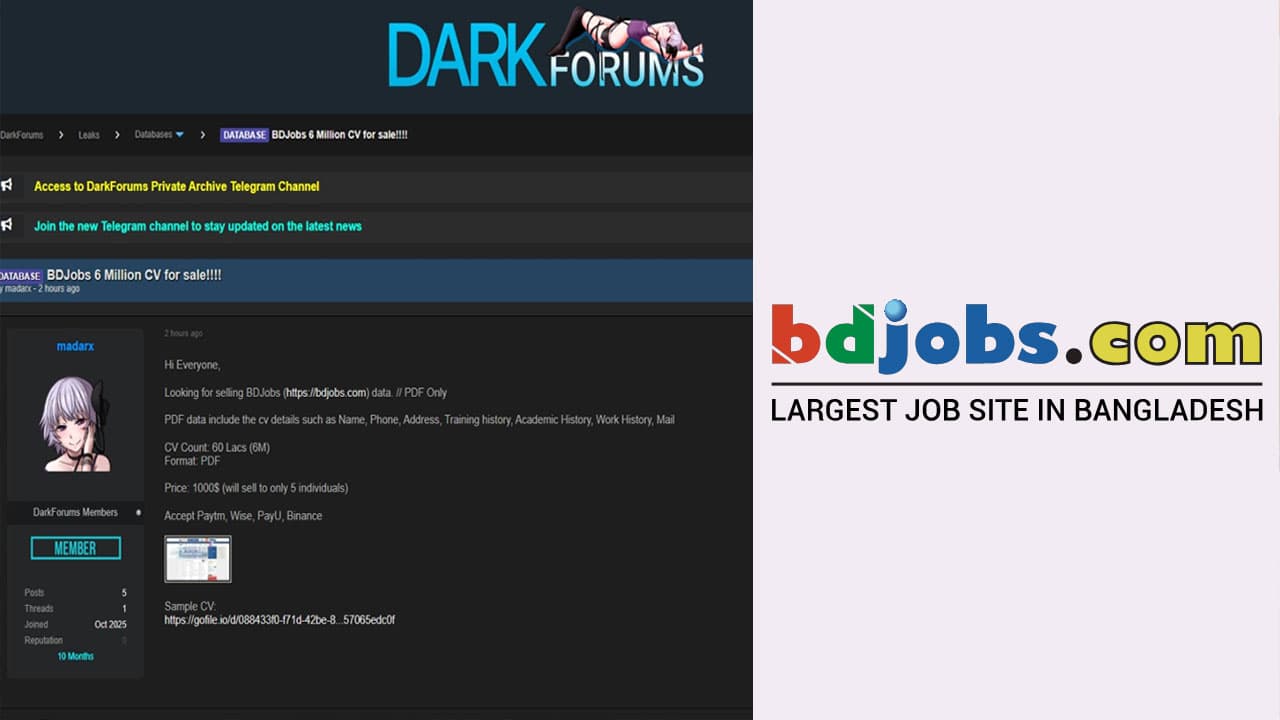Click the DATABASE tag in thread header
This screenshot has height=720, width=1280.
pos(21,275)
